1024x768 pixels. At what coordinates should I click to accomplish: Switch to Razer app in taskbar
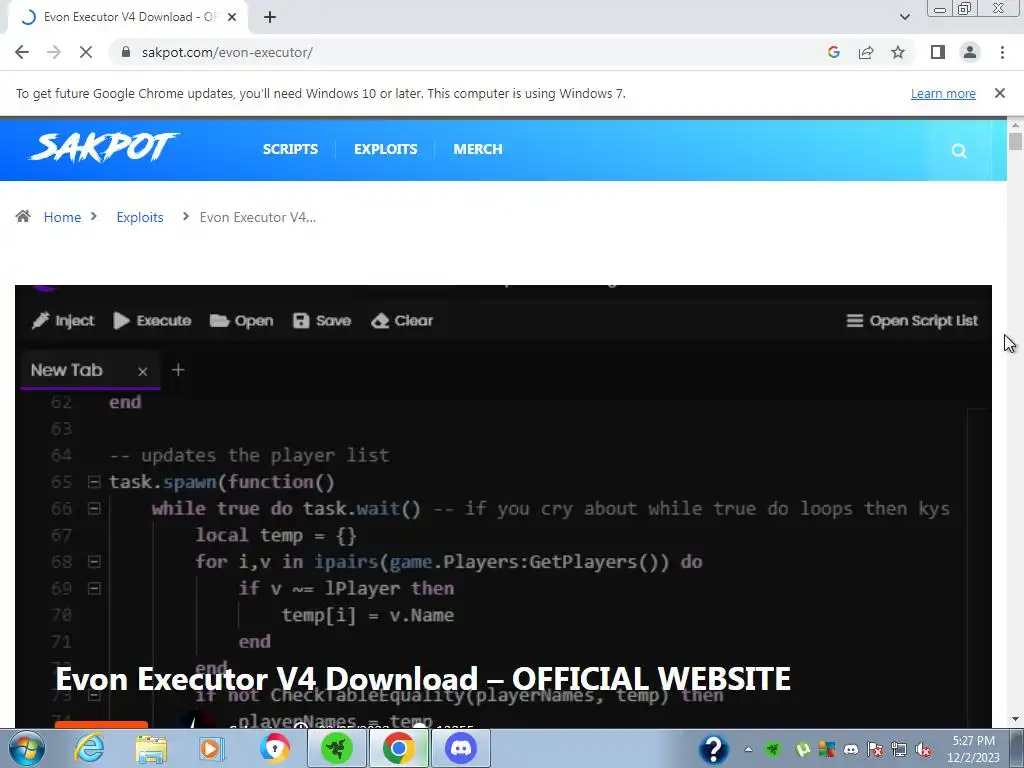point(336,748)
